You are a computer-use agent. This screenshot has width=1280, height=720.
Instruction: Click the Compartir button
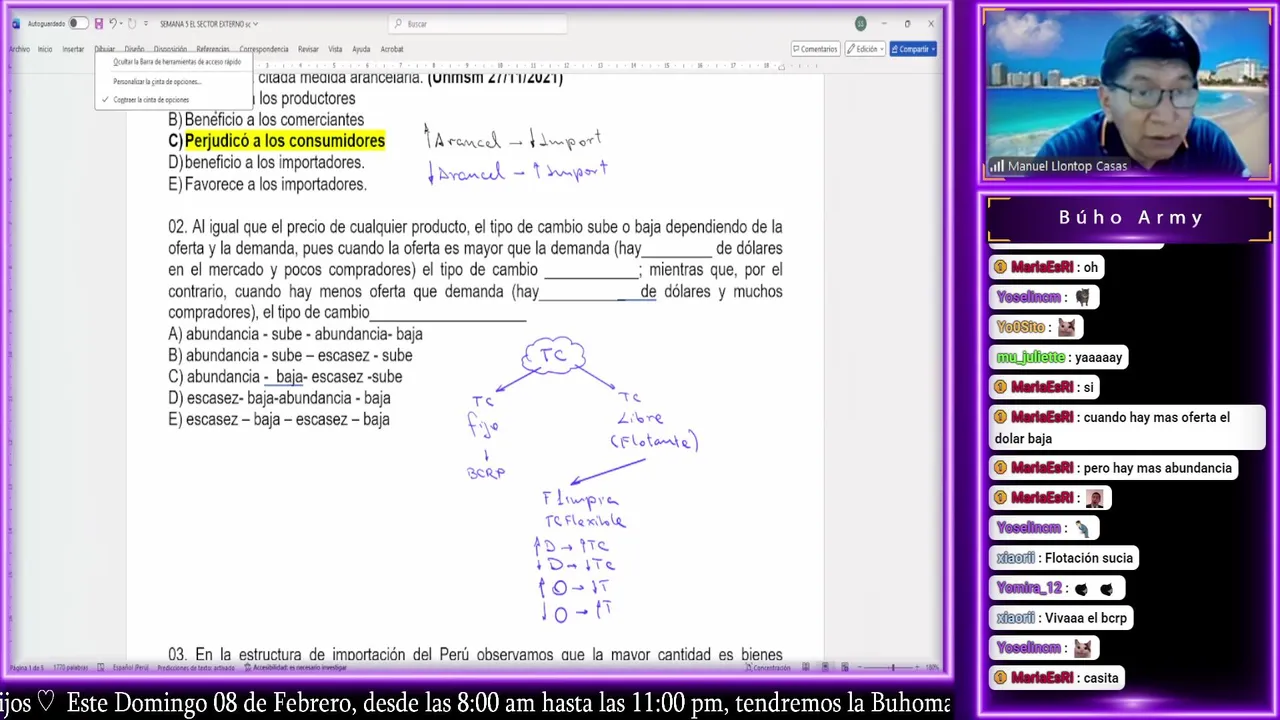point(912,49)
